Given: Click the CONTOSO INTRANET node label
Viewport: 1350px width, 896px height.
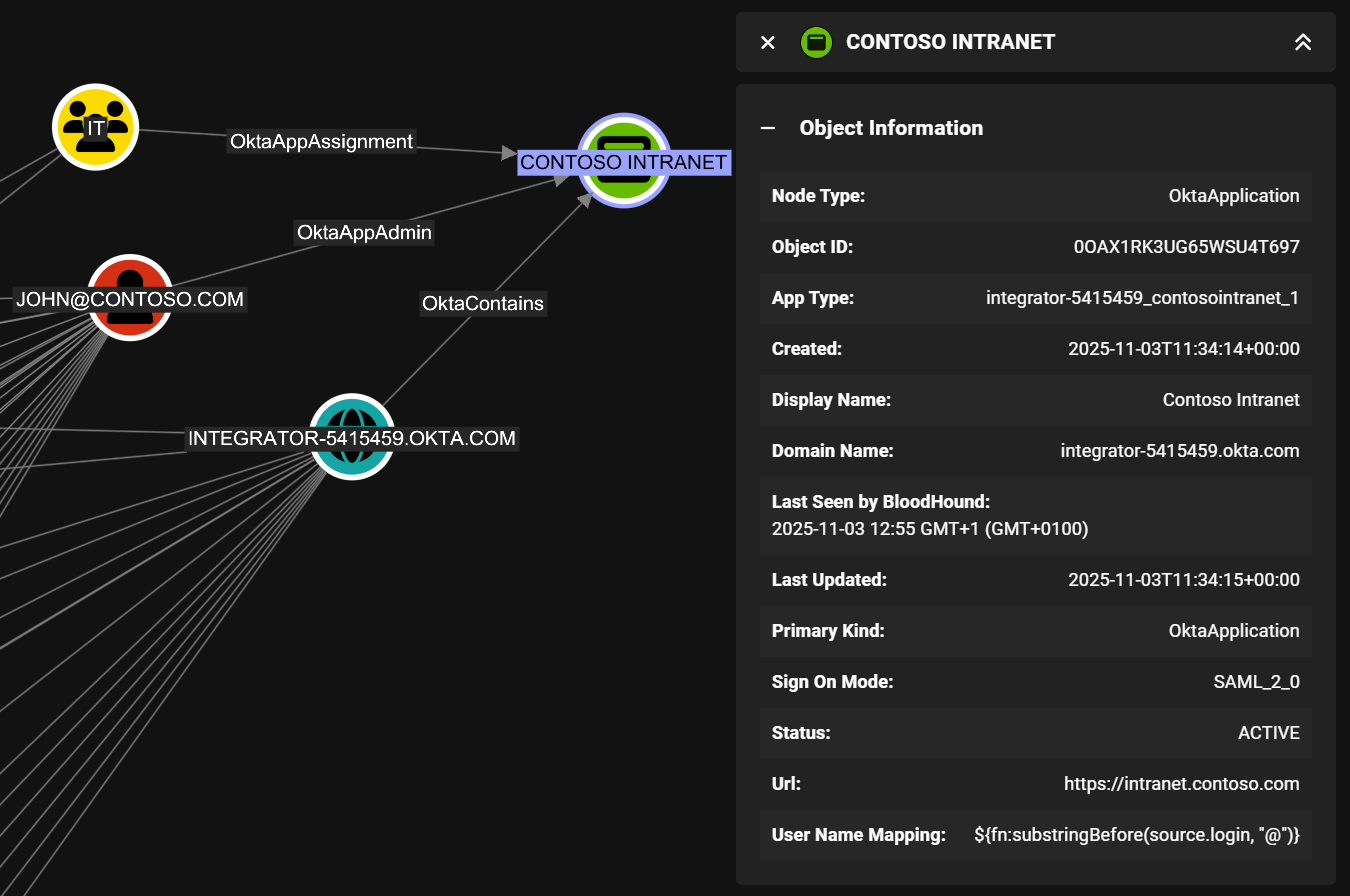Looking at the screenshot, I should click(x=623, y=162).
